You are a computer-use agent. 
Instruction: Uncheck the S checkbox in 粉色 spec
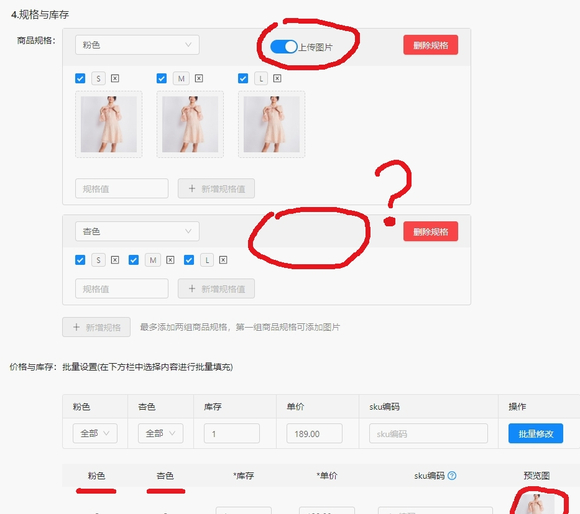click(x=80, y=78)
